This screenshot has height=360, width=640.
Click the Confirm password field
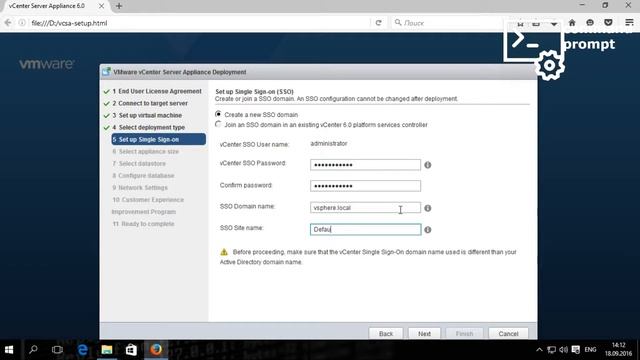[365, 186]
